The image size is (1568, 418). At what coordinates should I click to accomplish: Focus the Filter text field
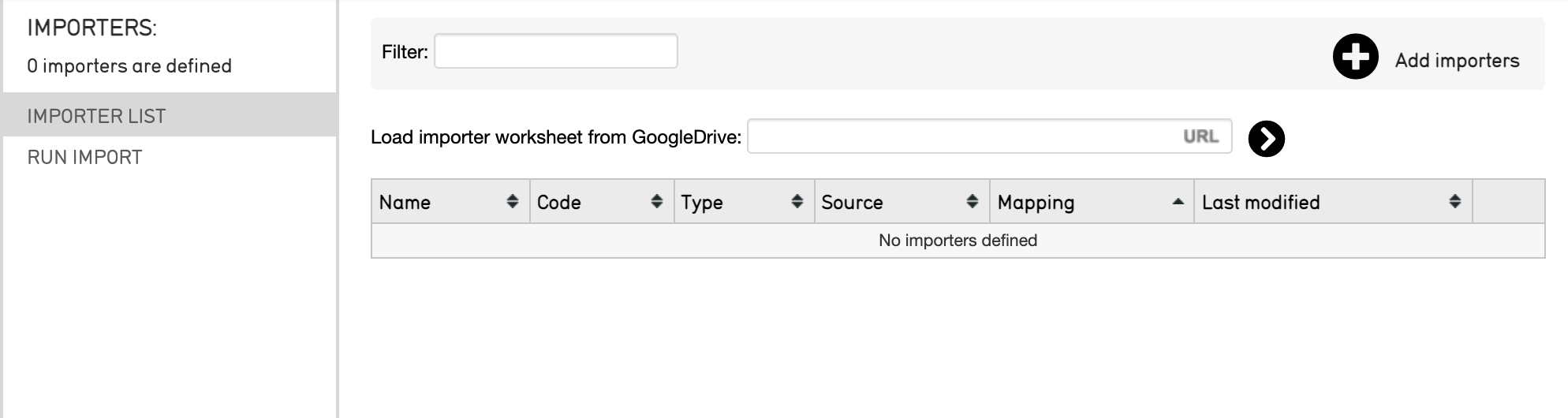click(555, 51)
